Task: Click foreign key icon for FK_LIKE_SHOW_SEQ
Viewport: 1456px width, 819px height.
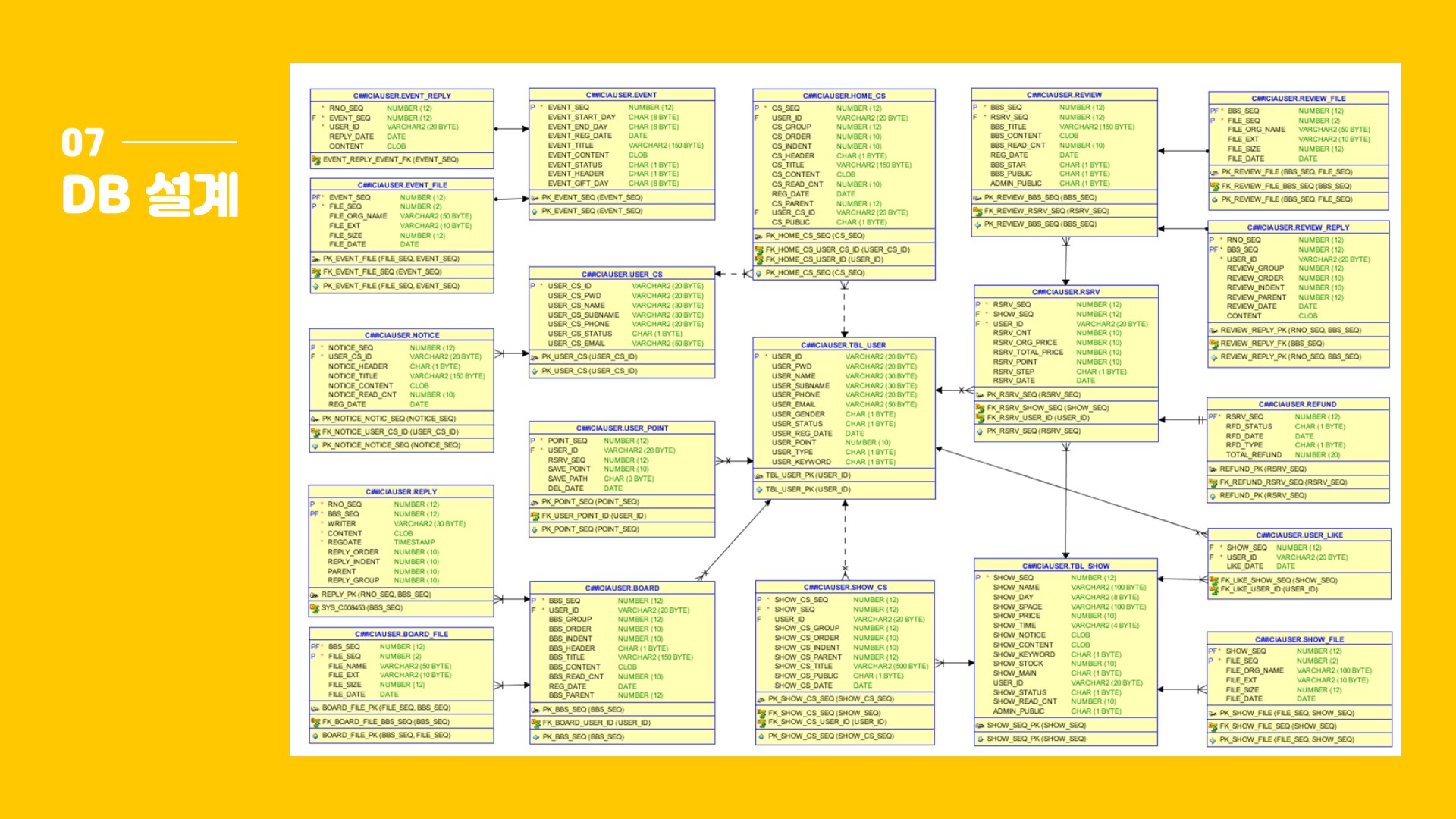Action: [1213, 581]
